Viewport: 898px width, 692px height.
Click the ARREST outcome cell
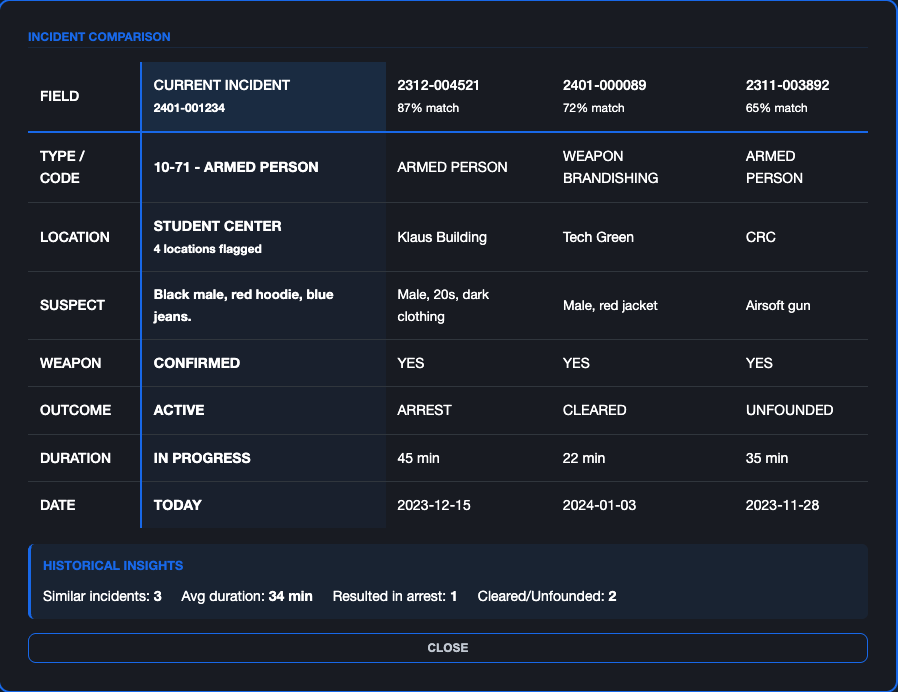coord(416,410)
